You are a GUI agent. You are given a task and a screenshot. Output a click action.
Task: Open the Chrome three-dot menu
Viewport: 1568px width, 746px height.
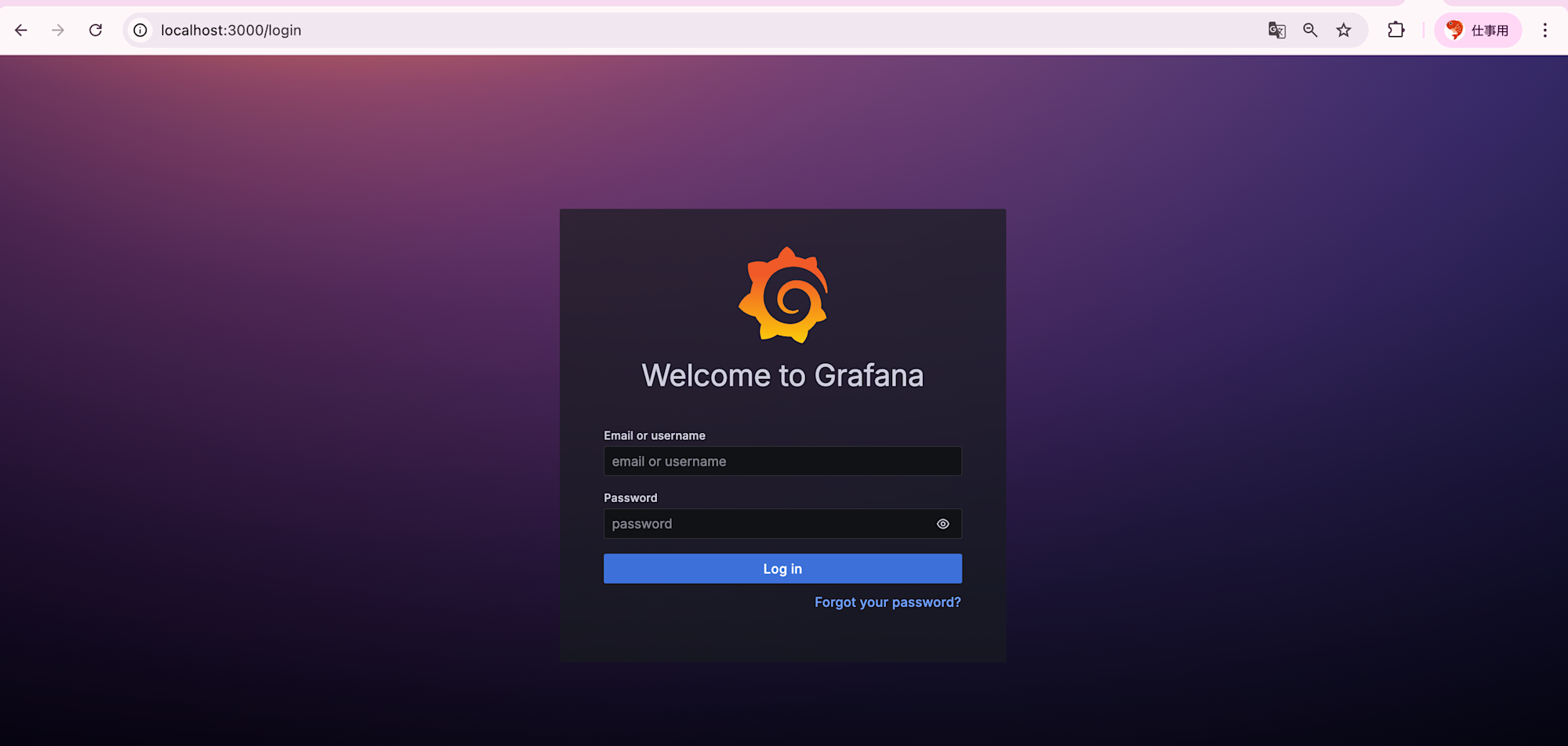click(x=1545, y=31)
